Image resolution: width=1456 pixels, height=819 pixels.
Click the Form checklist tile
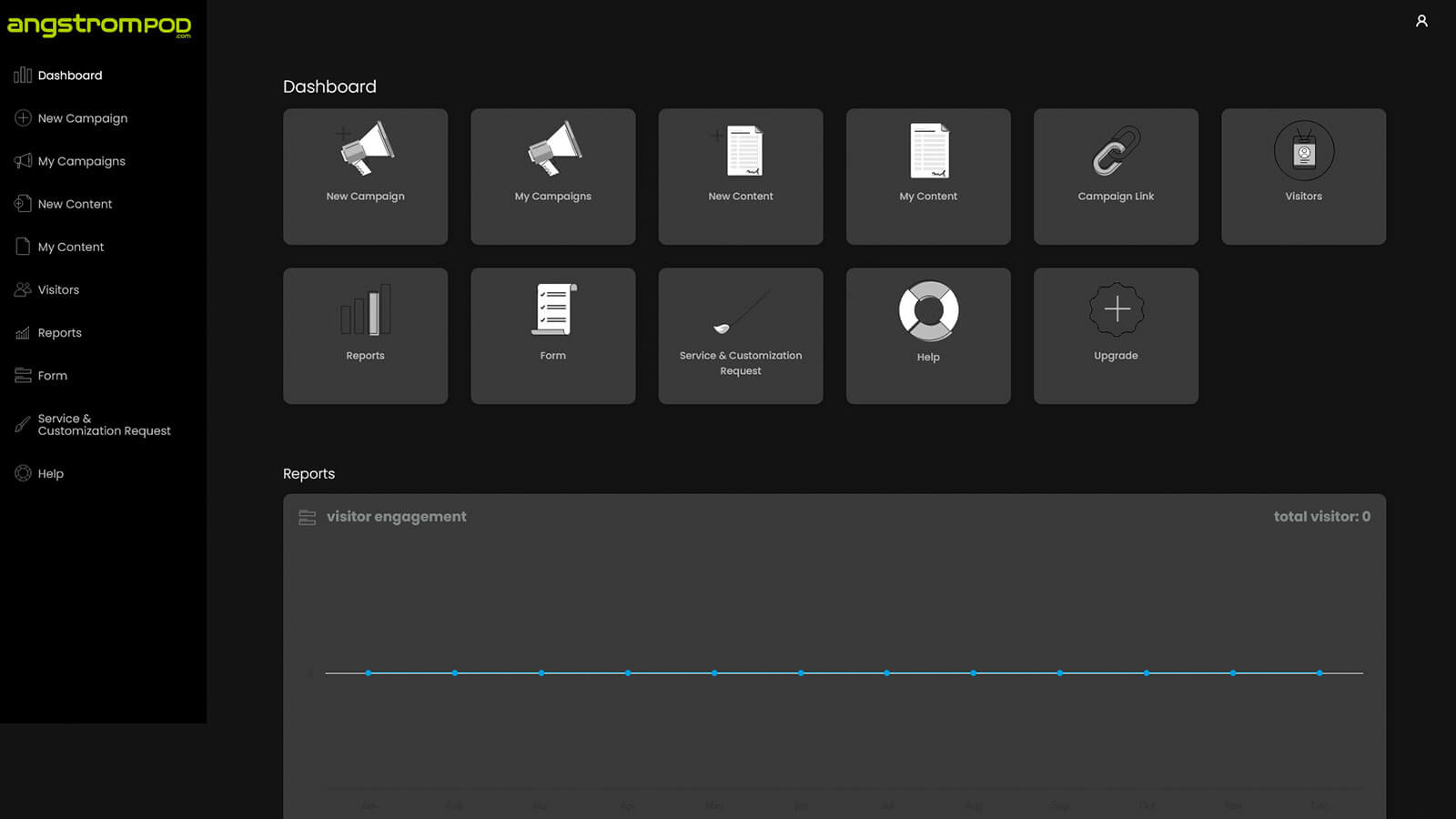552,335
